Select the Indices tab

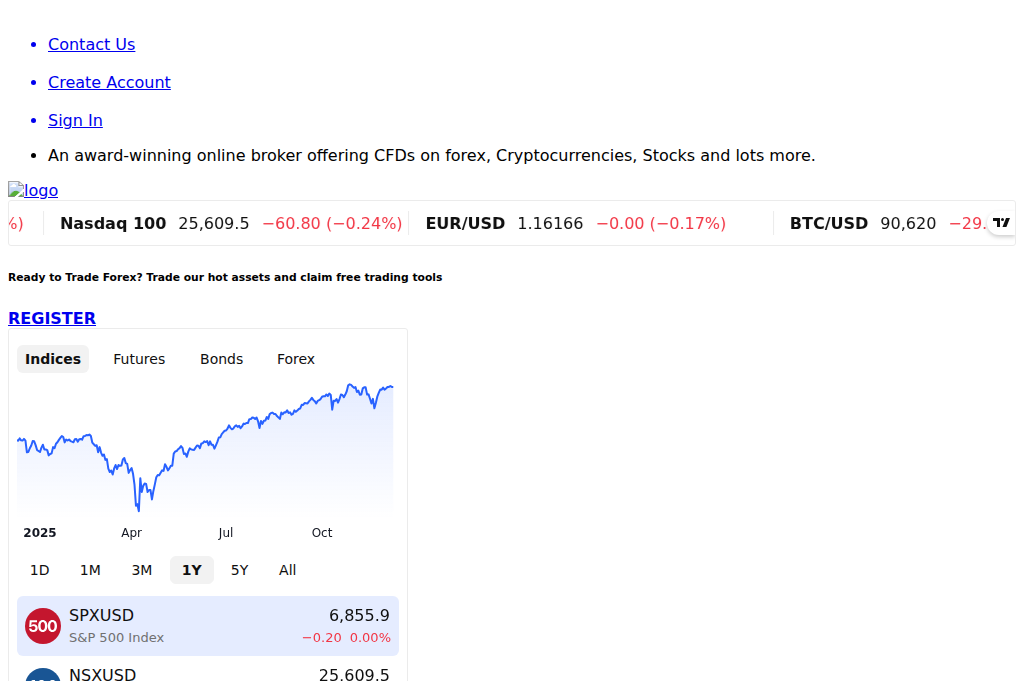(x=52, y=359)
